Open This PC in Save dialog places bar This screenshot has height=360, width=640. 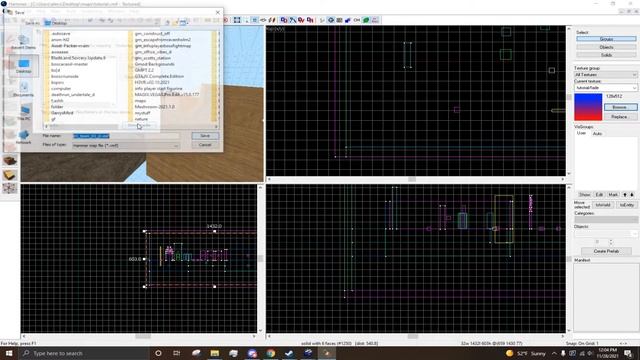click(x=24, y=113)
